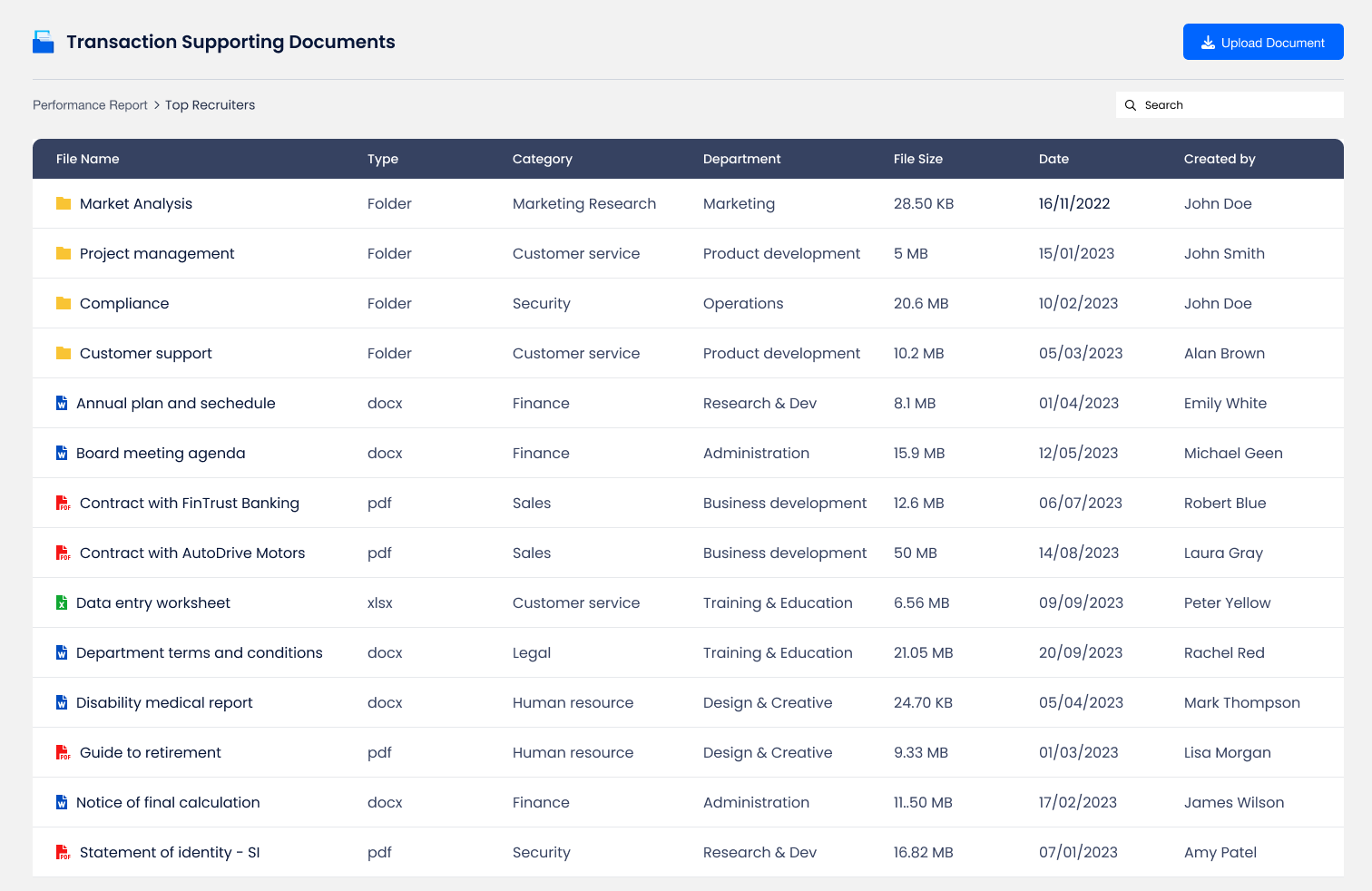Open the Project management folder
Viewport: 1372px width, 891px height.
pyautogui.click(x=157, y=253)
